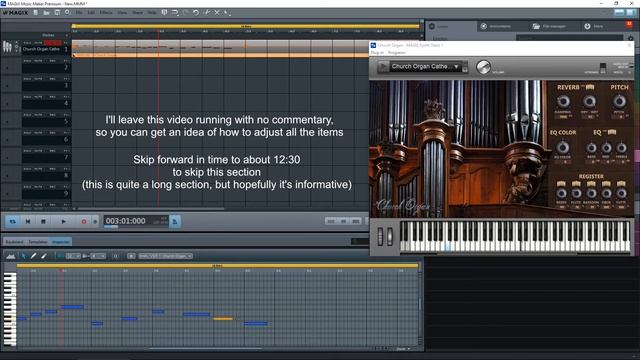This screenshot has width=640, height=360.
Task: Open the Program menu in the organ window
Action: pyautogui.click(x=397, y=53)
